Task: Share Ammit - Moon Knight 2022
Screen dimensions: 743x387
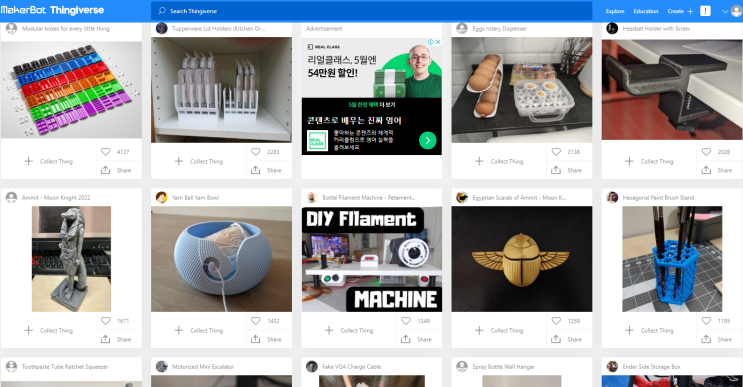Action: 116,339
